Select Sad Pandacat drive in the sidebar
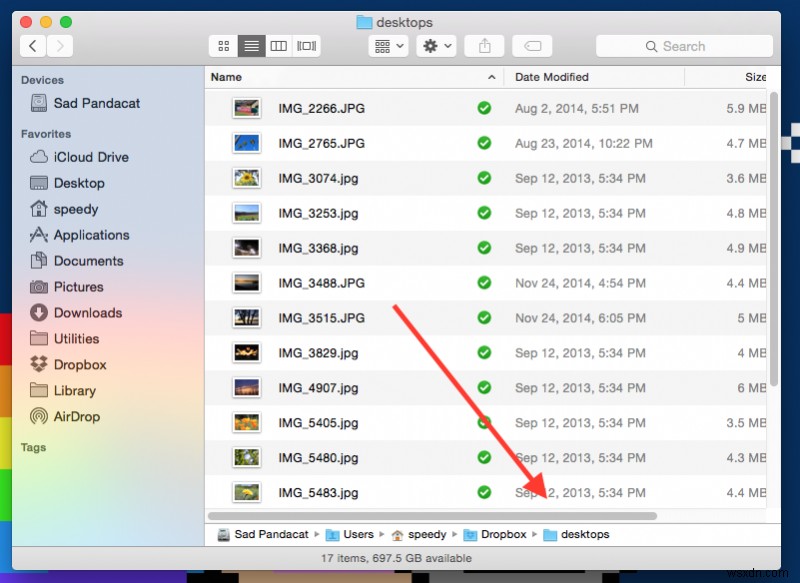The image size is (800, 583). [85, 104]
